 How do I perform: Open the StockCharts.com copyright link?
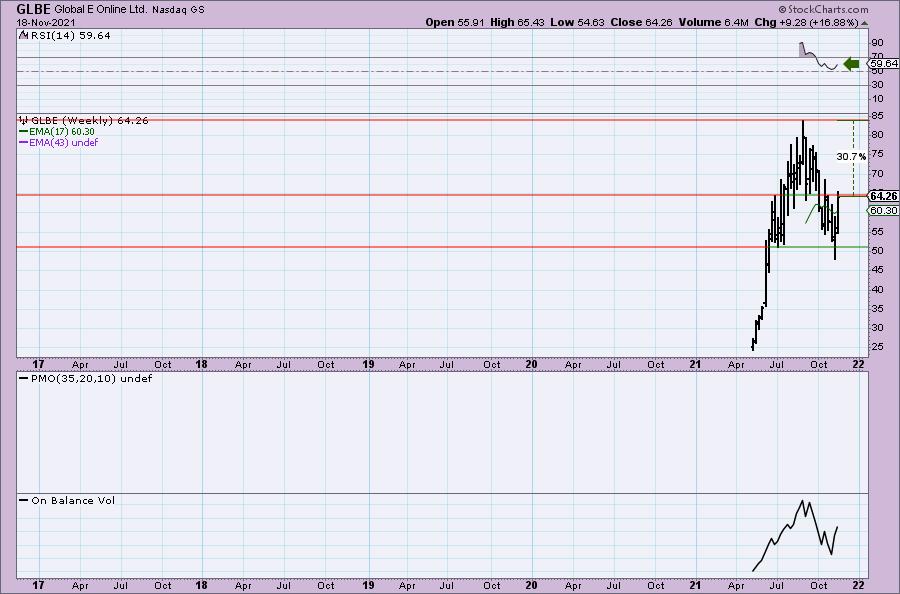[823, 9]
